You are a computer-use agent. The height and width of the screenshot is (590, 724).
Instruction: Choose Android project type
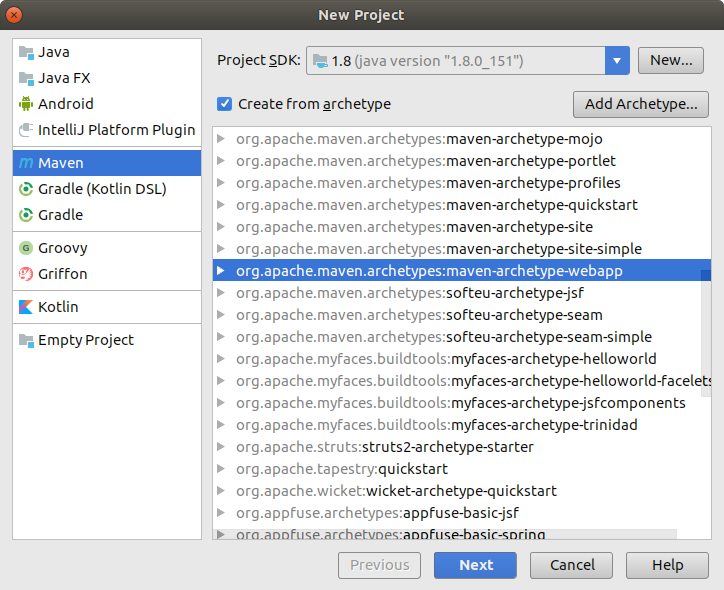click(x=107, y=104)
